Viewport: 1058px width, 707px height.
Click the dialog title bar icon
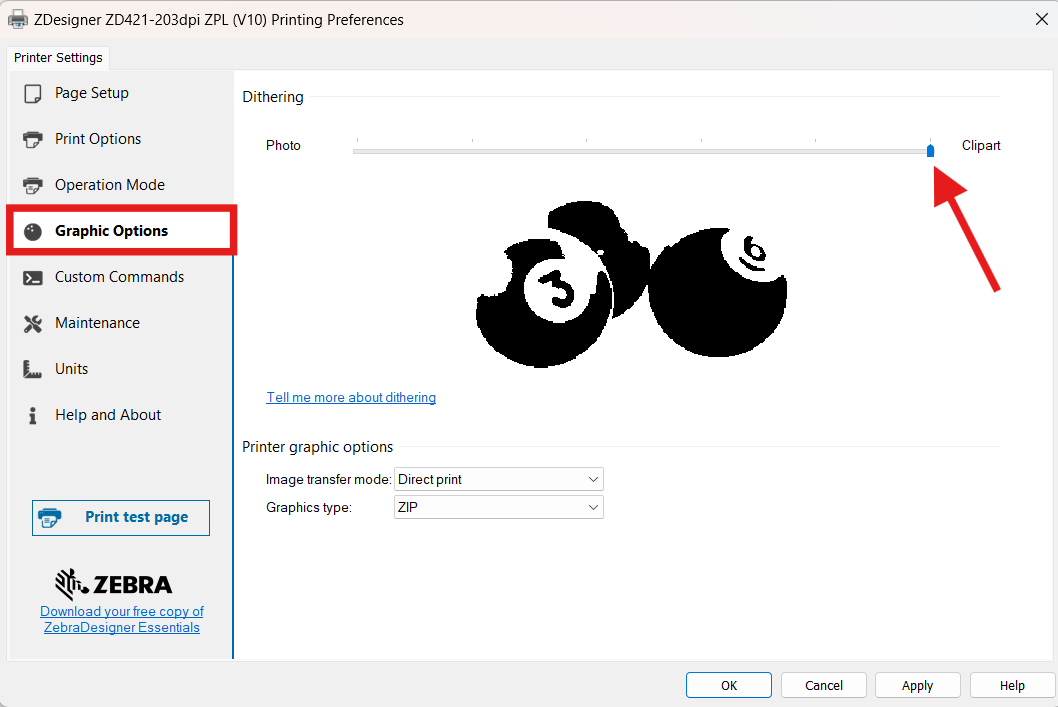(18, 18)
